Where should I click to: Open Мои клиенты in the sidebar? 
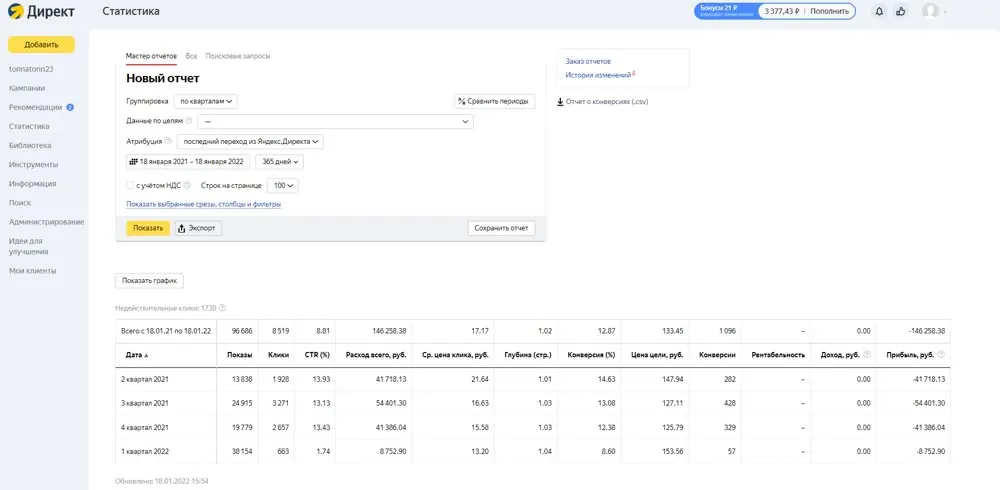click(33, 271)
